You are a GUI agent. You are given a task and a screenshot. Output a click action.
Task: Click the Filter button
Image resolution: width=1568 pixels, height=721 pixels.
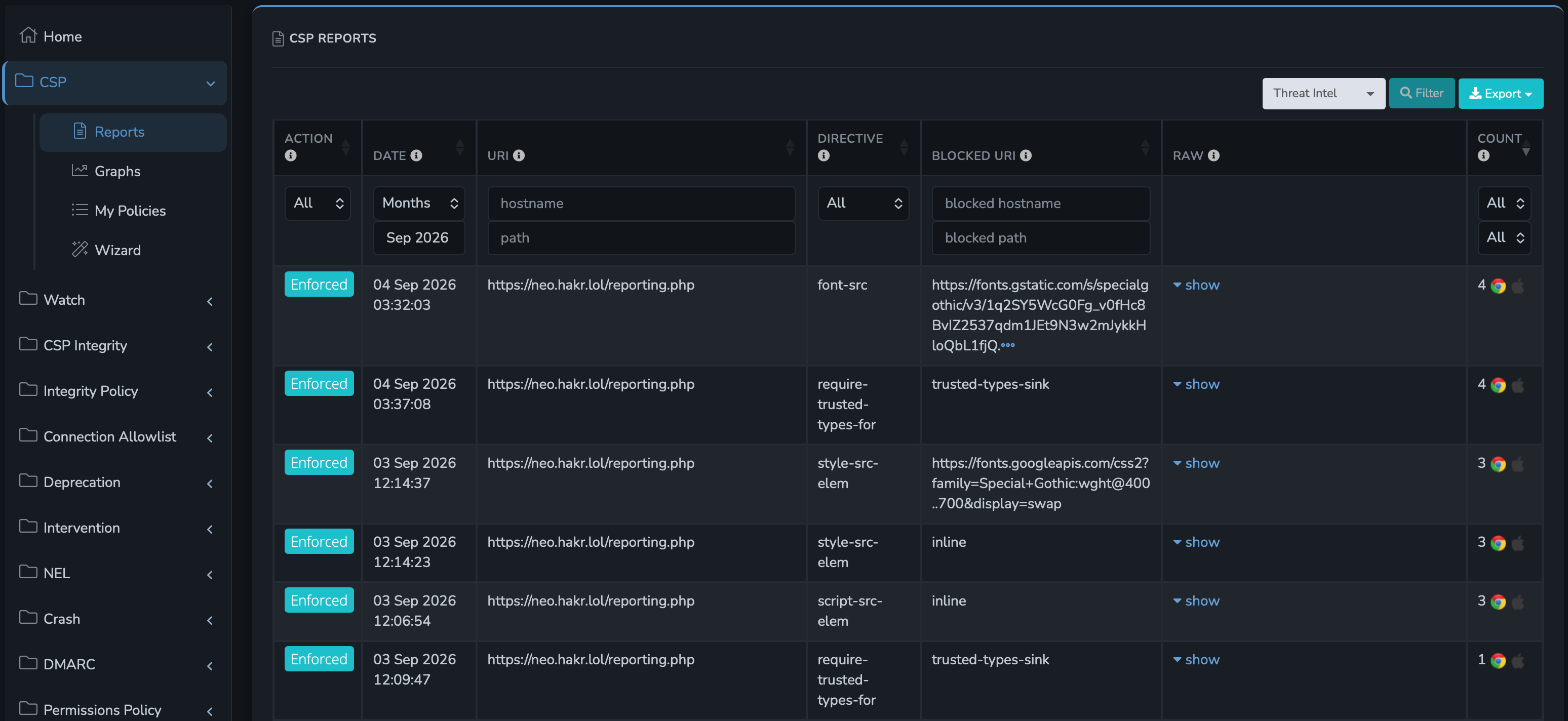1421,94
